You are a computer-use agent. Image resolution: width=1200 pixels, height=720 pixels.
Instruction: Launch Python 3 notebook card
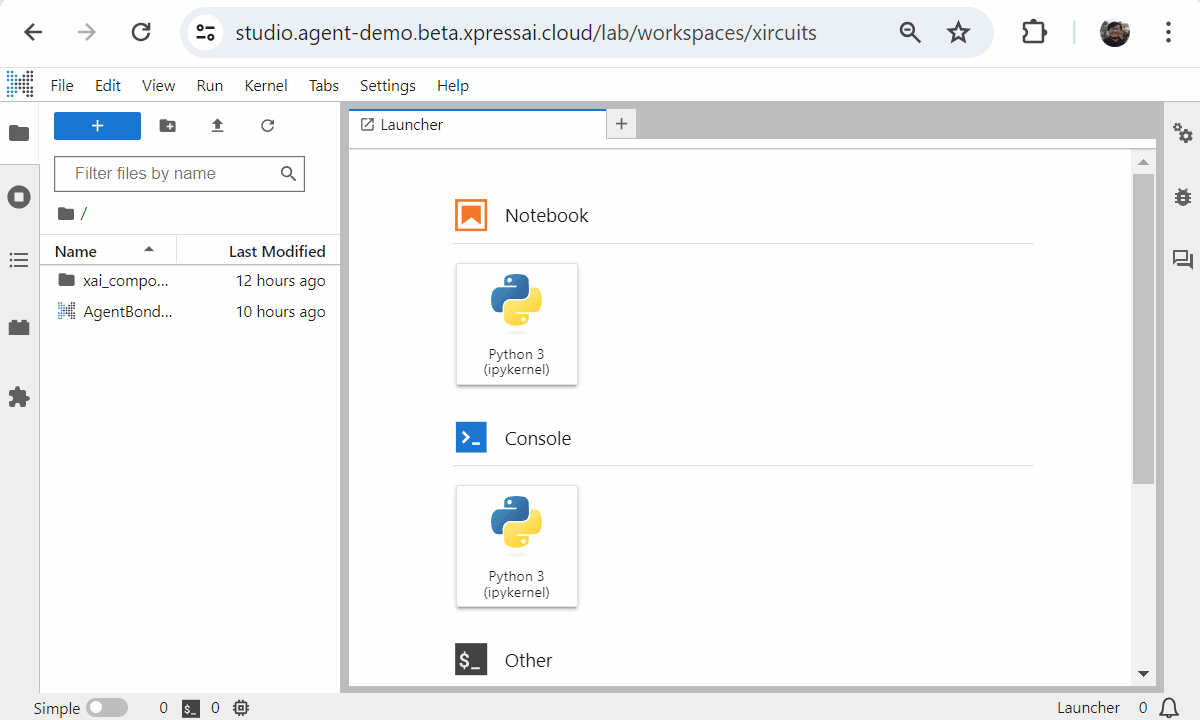517,324
